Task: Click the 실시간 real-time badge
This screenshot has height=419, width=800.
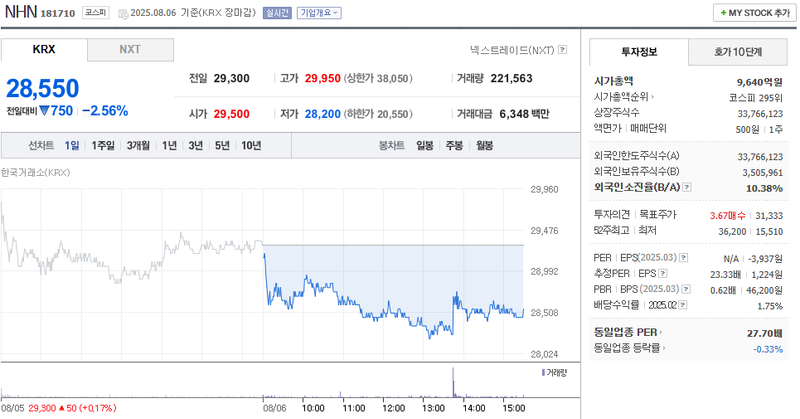Action: (x=277, y=13)
